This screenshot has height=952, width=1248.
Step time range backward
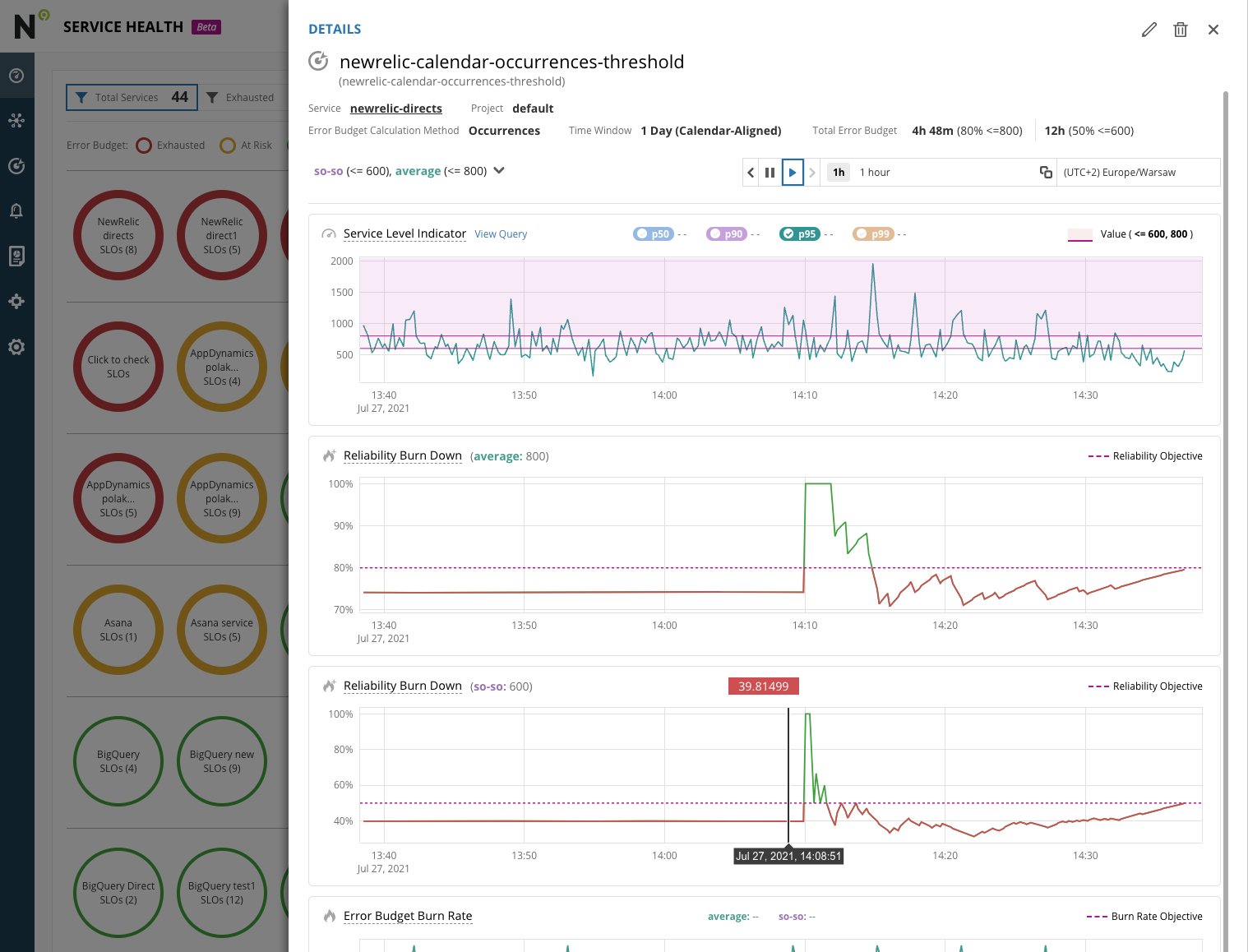[751, 173]
